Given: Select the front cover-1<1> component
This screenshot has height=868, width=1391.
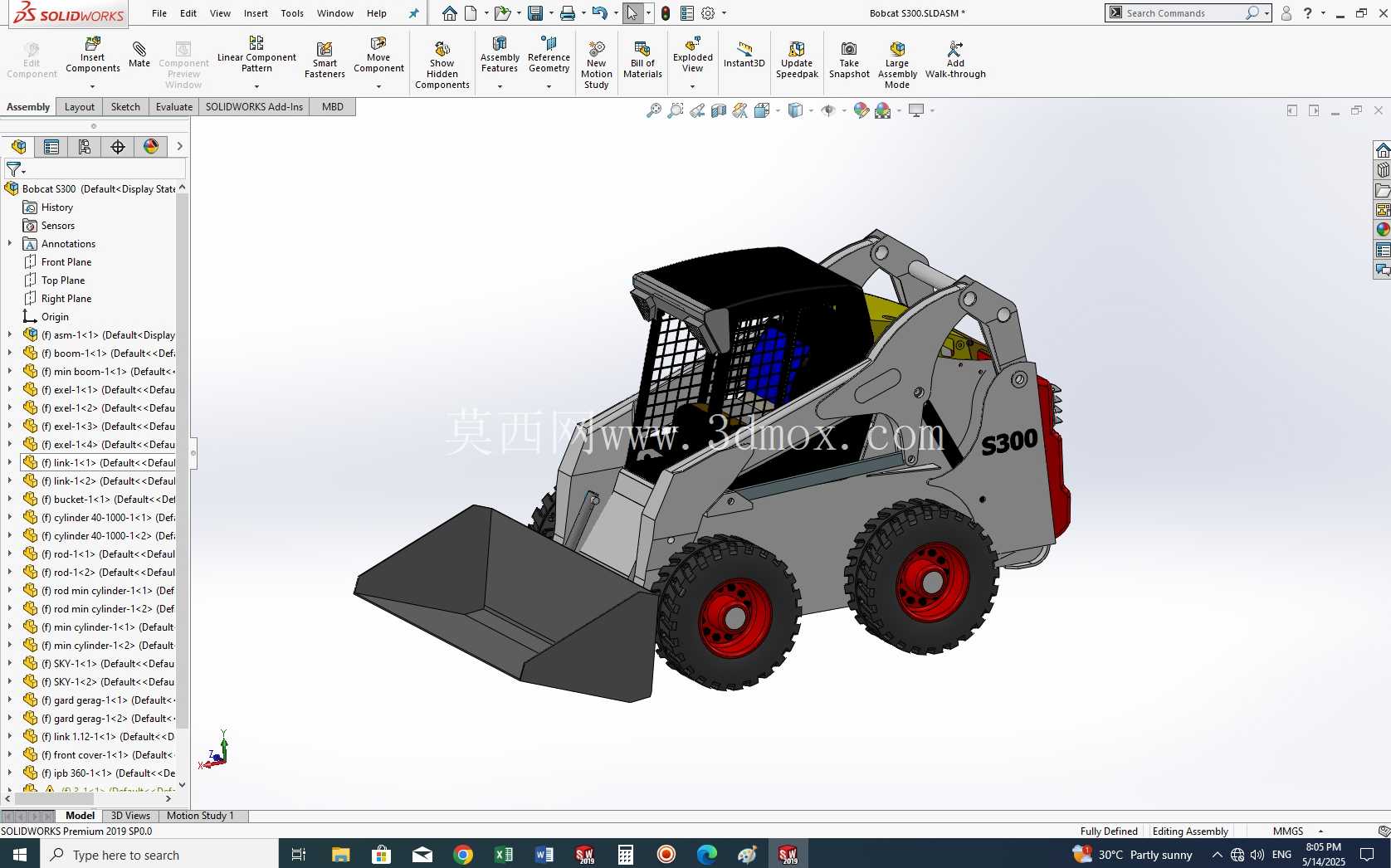Looking at the screenshot, I should click(108, 755).
